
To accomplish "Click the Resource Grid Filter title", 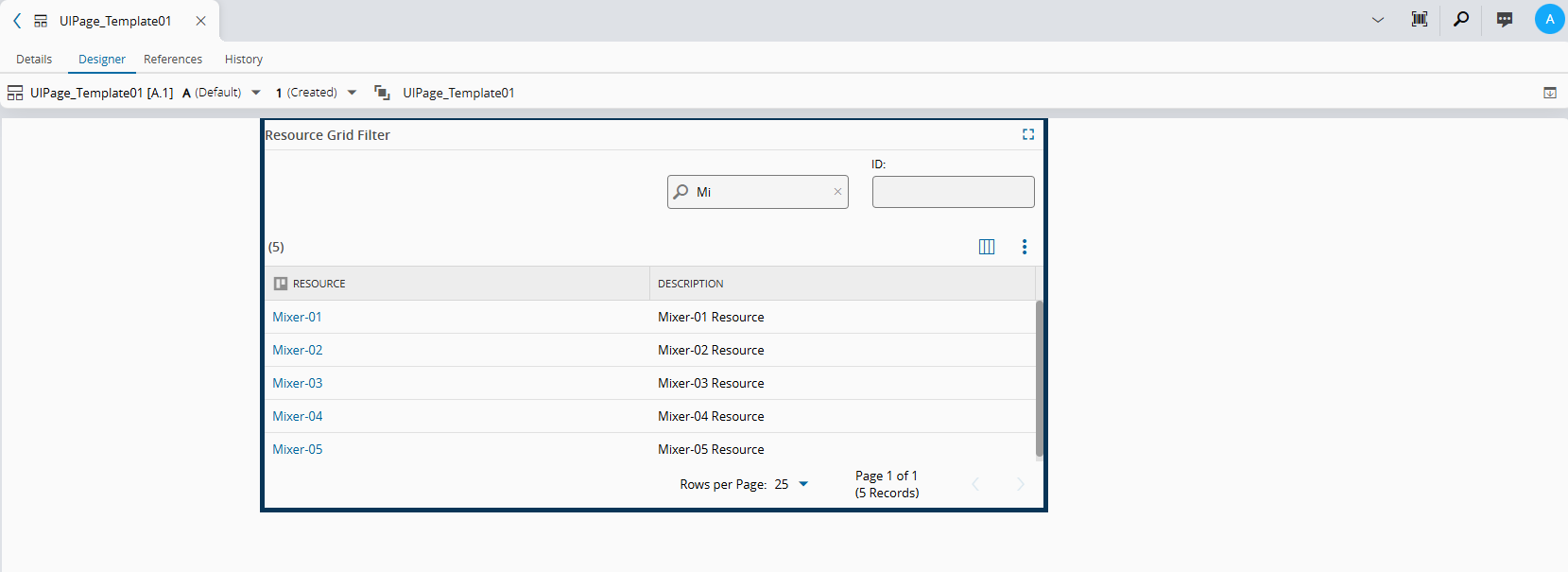I will 327,135.
